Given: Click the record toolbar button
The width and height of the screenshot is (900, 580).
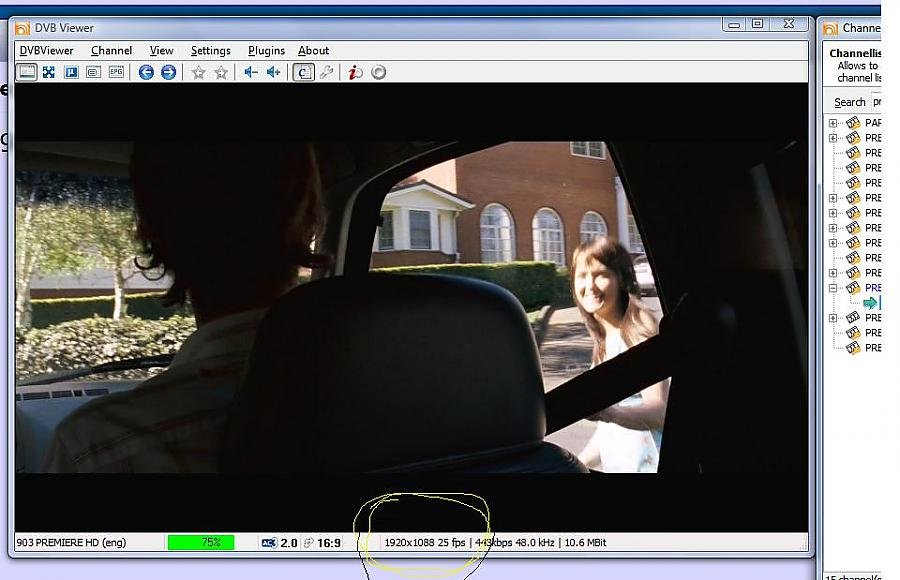Looking at the screenshot, I should (378, 72).
